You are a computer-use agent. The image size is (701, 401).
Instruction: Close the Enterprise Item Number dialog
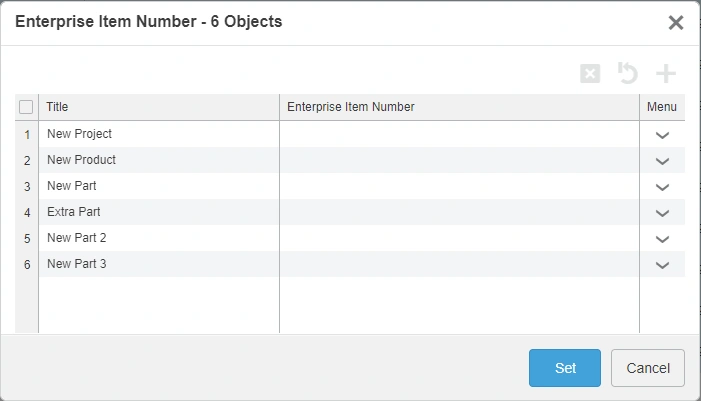tap(676, 22)
